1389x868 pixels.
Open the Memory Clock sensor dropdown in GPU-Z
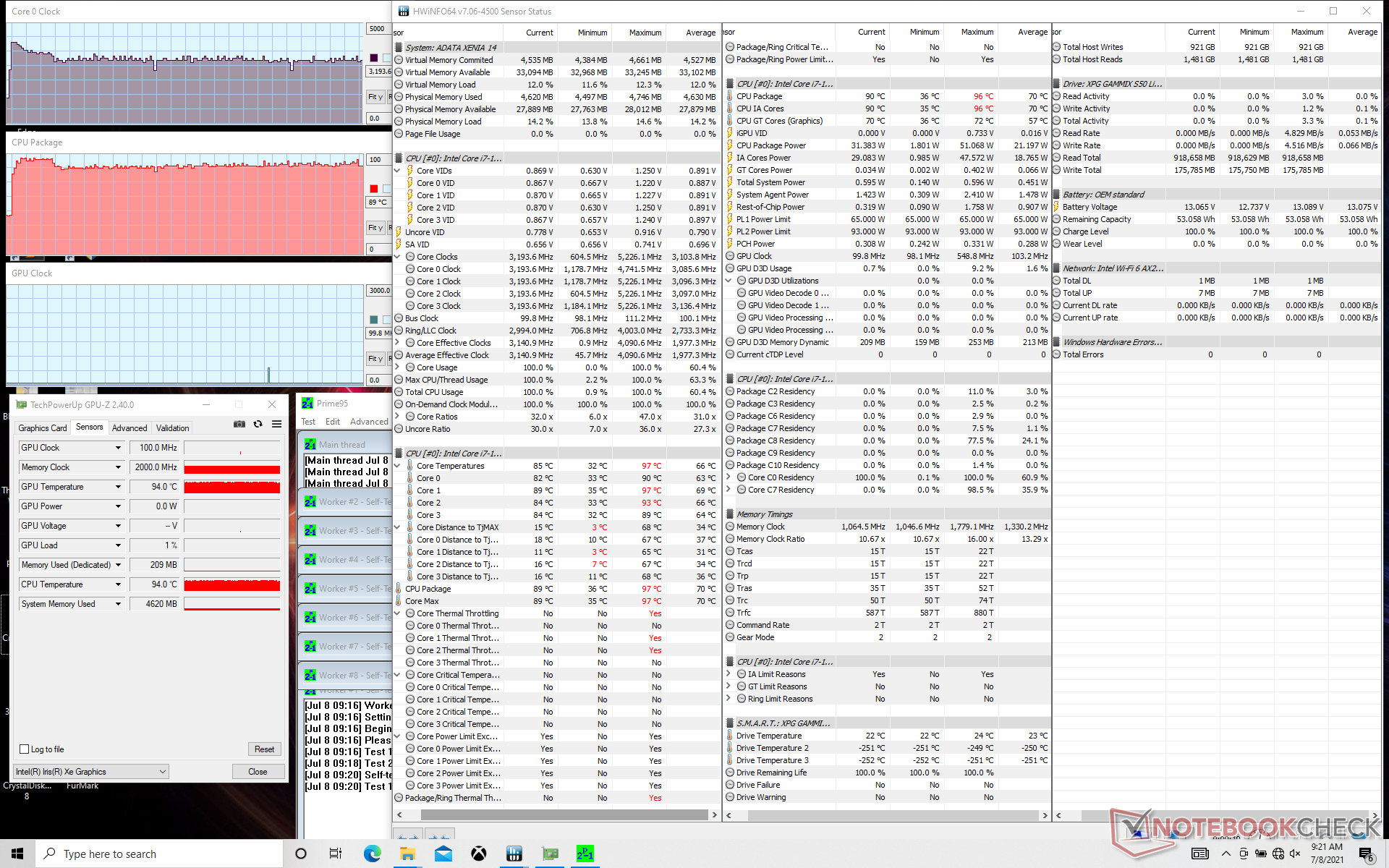tap(119, 467)
